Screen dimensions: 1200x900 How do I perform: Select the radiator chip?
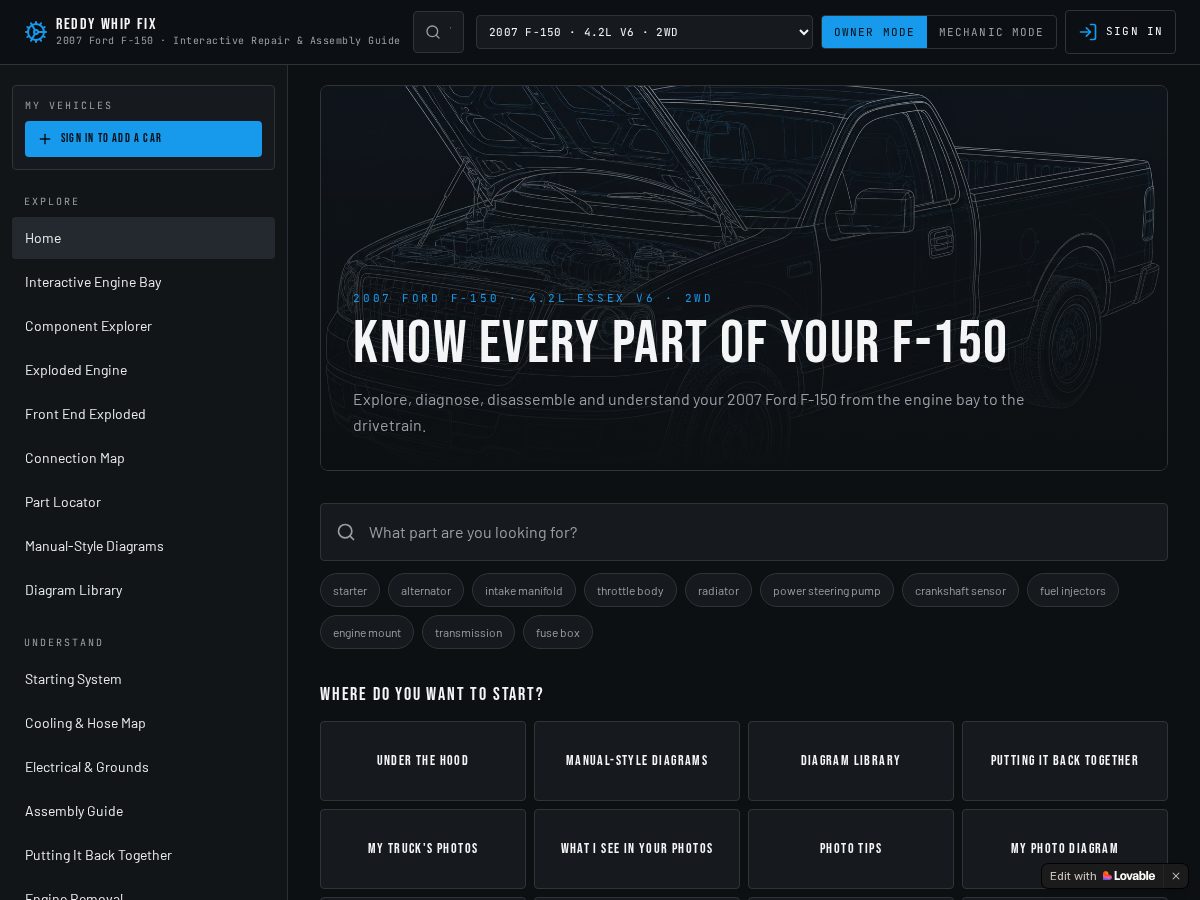click(x=718, y=591)
